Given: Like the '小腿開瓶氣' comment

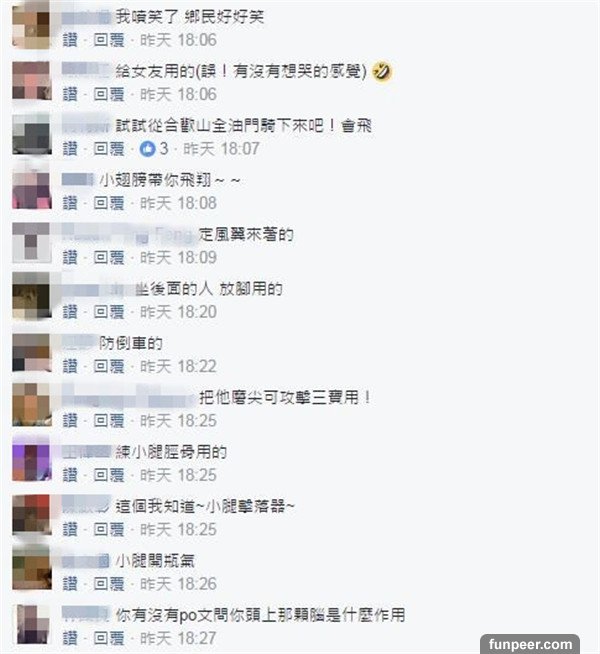Looking at the screenshot, I should click(70, 584).
